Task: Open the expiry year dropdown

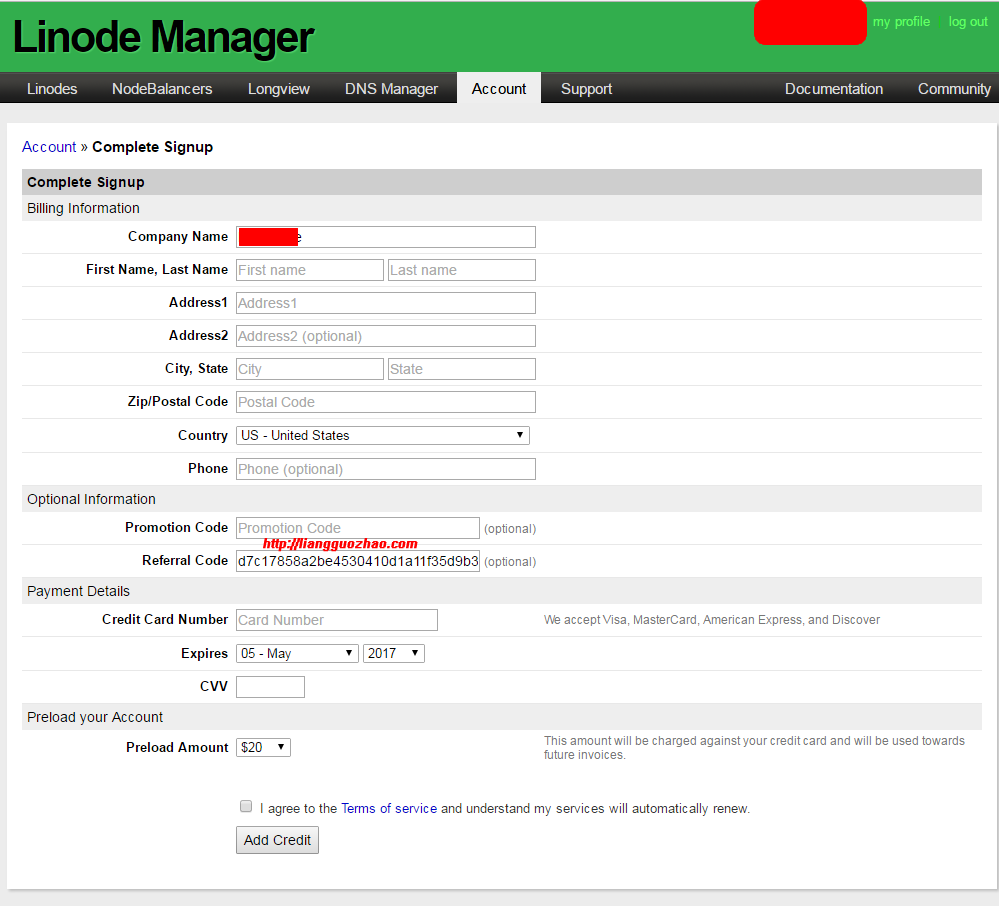Action: 393,653
